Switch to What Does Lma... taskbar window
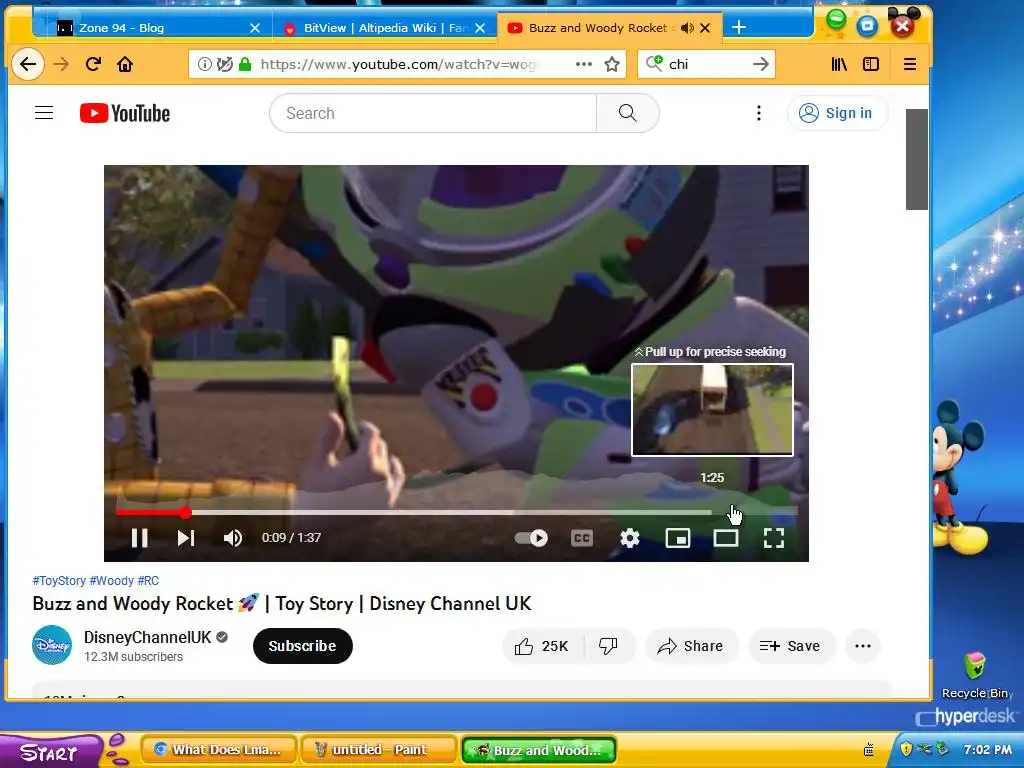The height and width of the screenshot is (768, 1024). coord(219,750)
